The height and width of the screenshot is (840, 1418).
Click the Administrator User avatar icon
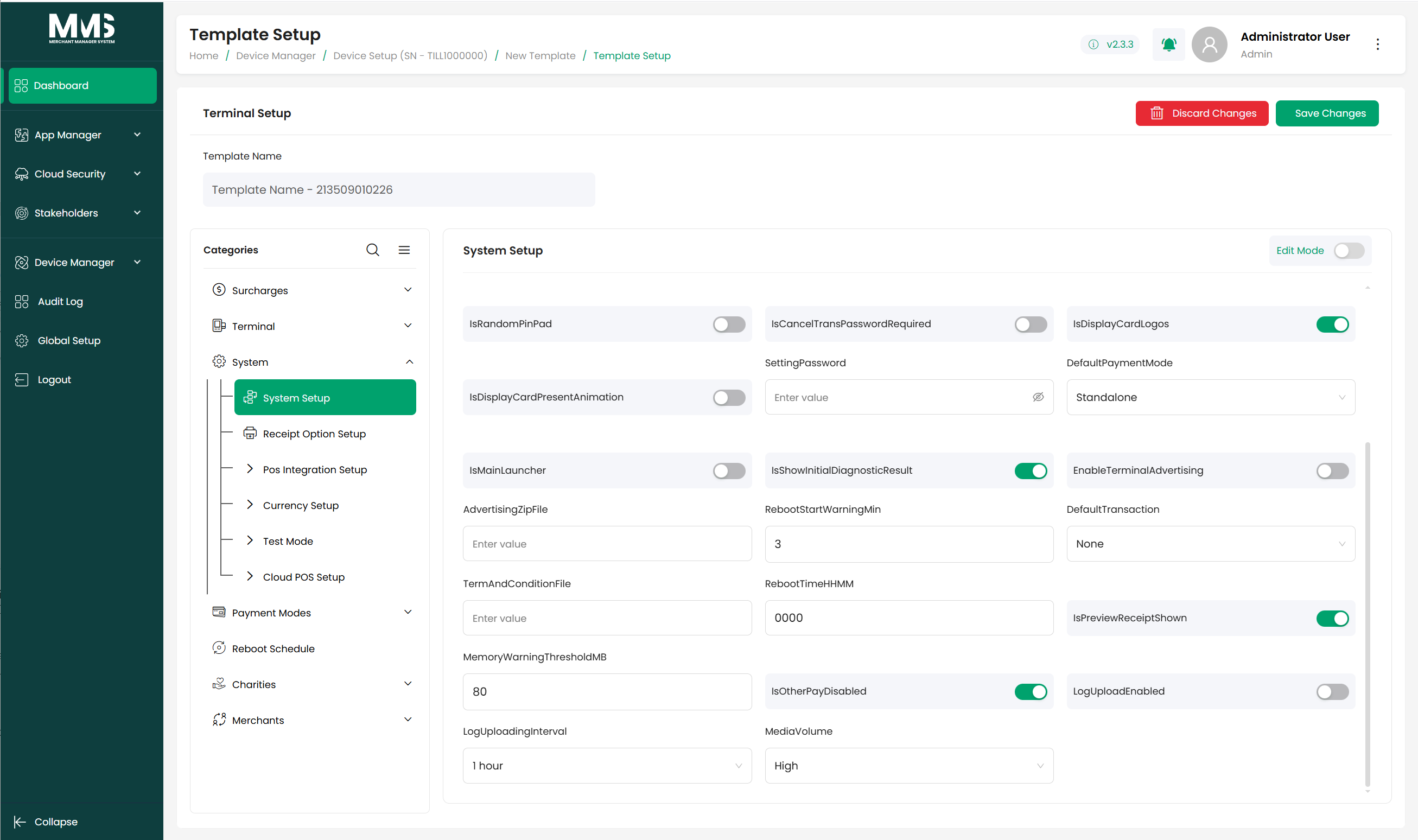(1209, 44)
